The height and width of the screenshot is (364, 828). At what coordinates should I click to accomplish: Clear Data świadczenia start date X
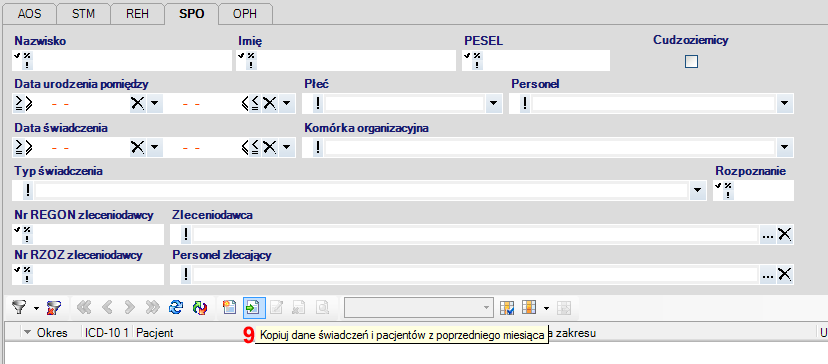tap(137, 147)
